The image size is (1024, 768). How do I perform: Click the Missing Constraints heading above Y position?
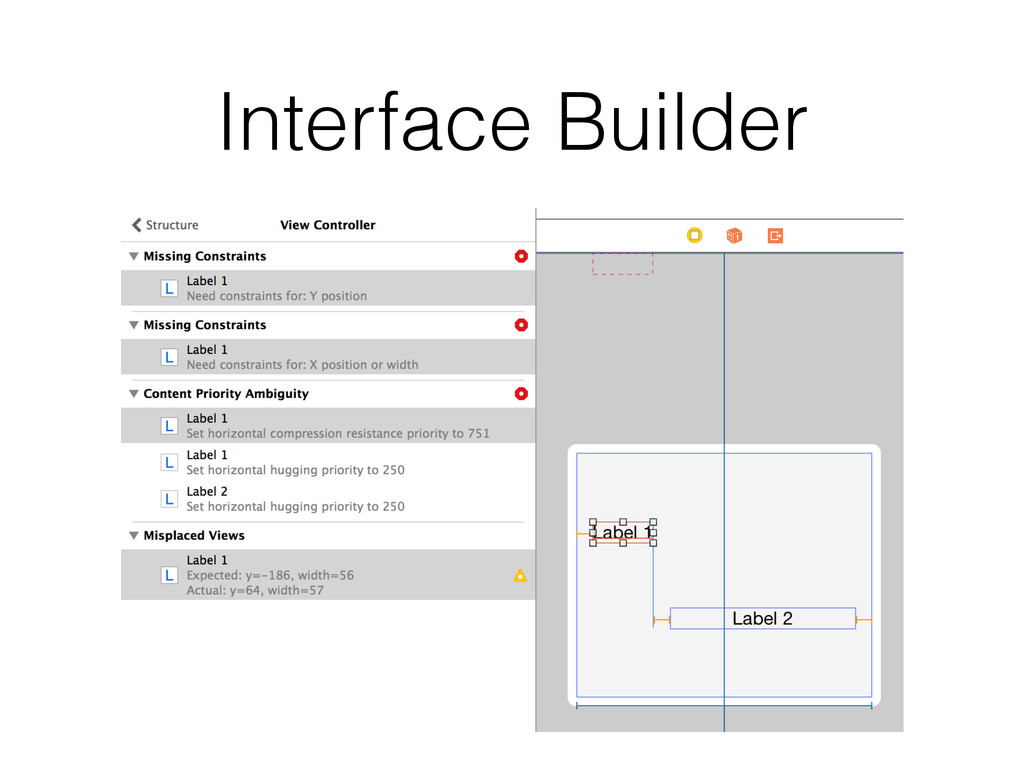click(204, 256)
